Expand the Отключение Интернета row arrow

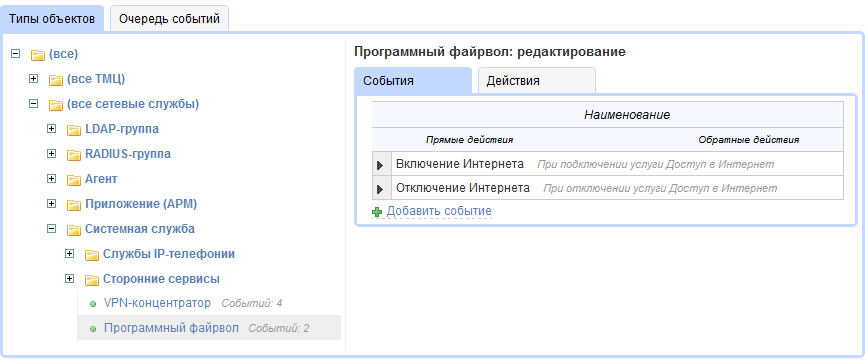point(380,189)
